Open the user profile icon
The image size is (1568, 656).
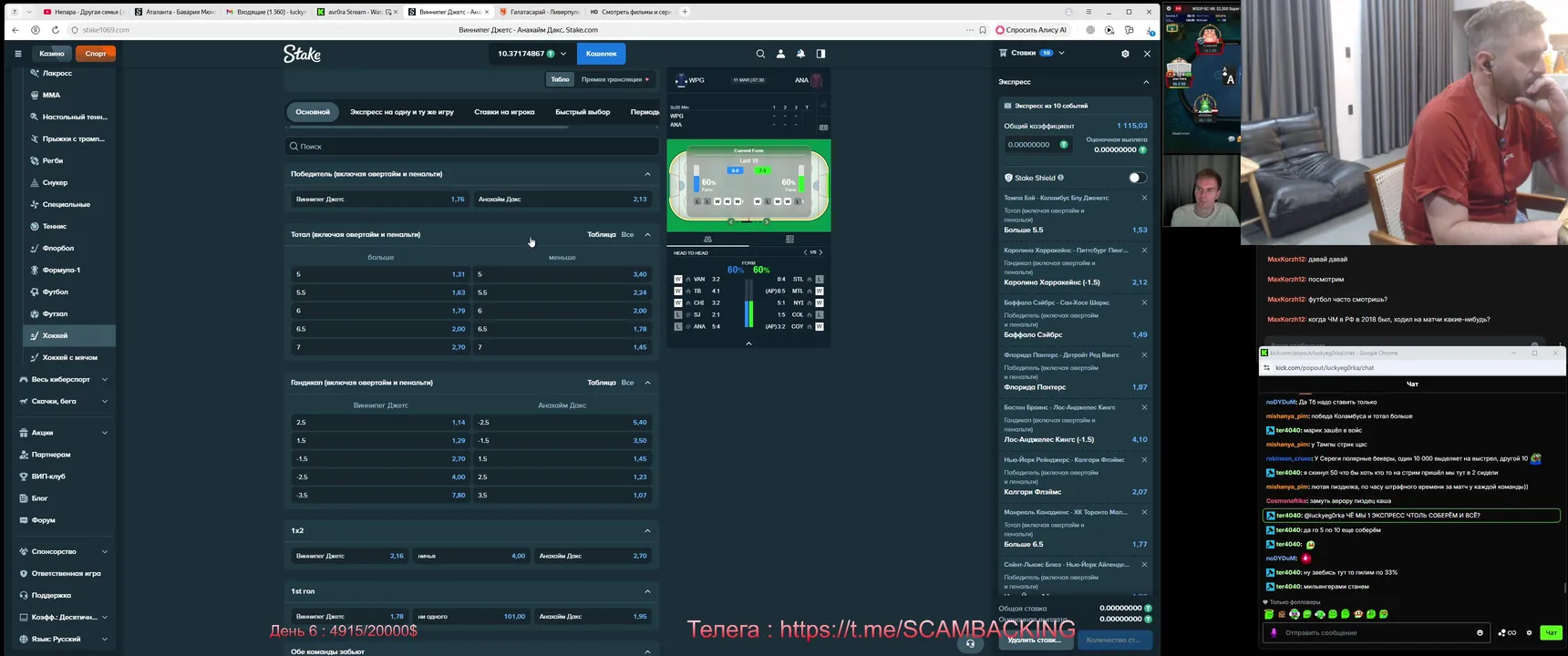(x=780, y=54)
